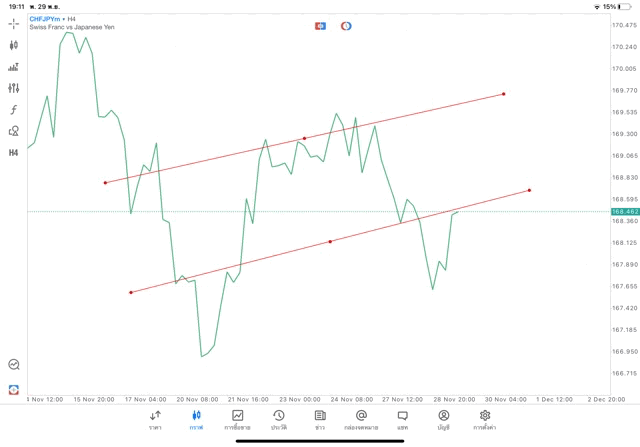Open the chart settings sliders icon
The height and width of the screenshot is (447, 640).
click(x=14, y=88)
